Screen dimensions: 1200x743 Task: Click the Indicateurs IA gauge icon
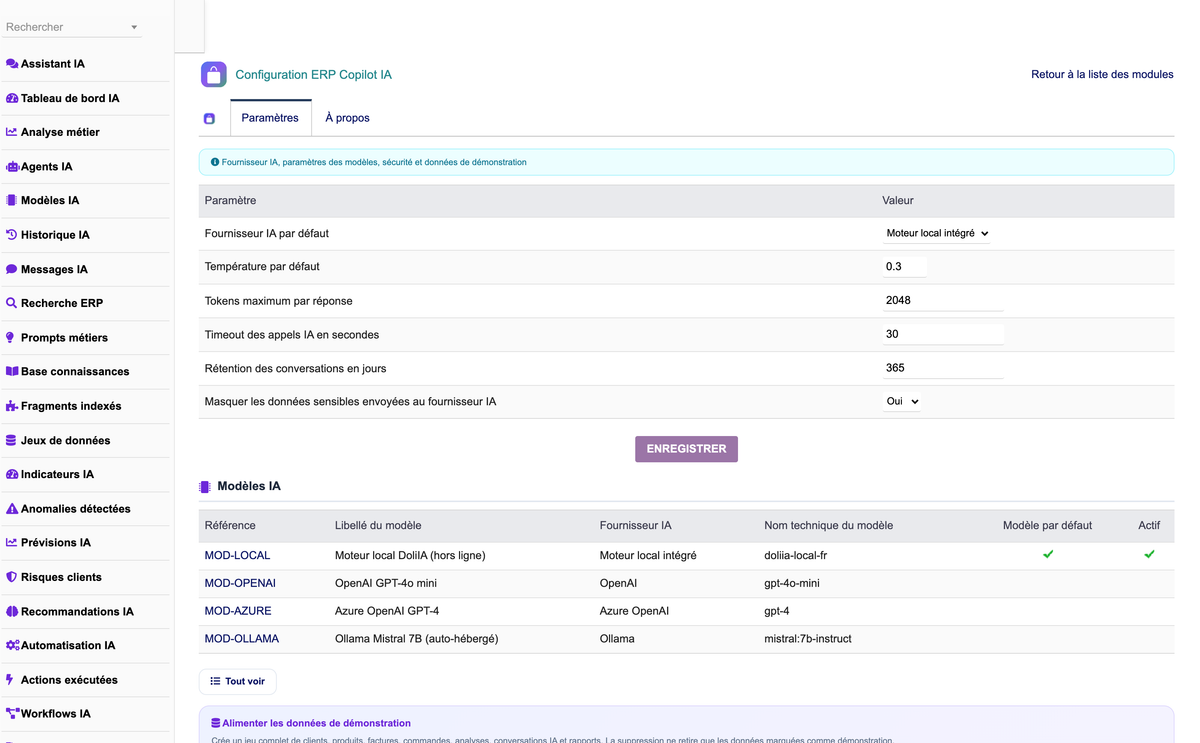coord(12,474)
